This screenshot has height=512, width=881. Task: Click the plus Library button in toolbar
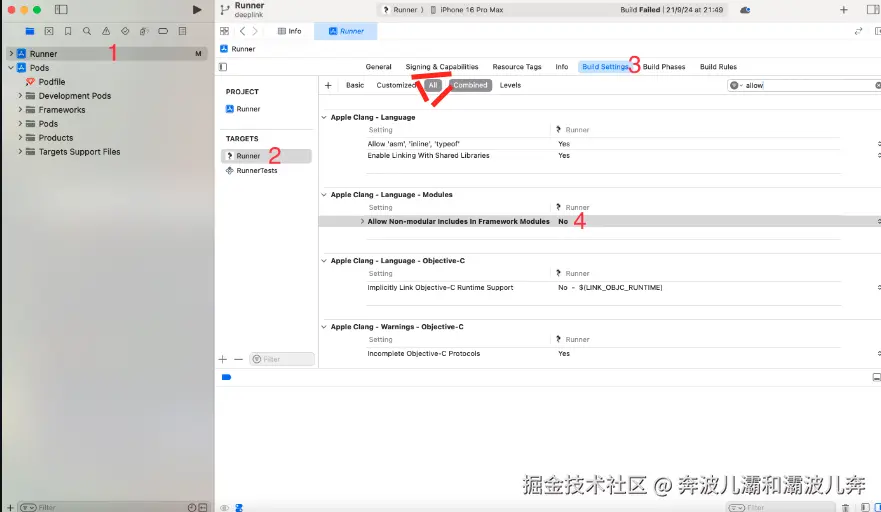[x=843, y=10]
